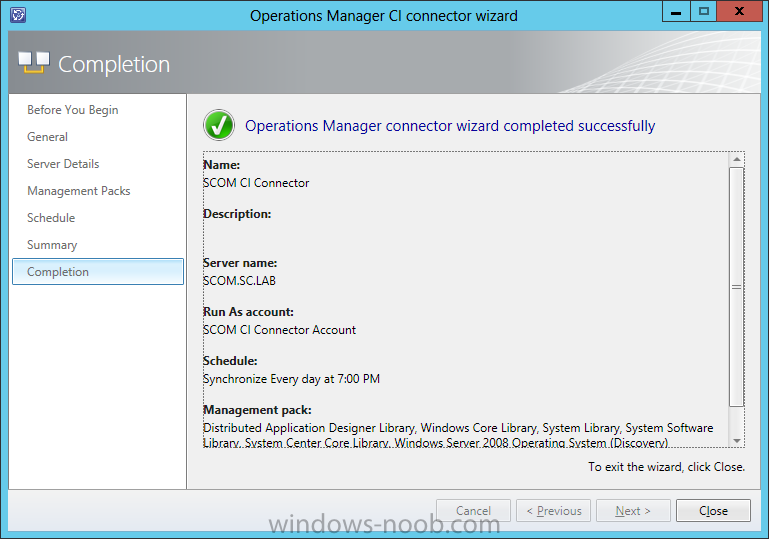This screenshot has width=769, height=539.
Task: Open the Schedule step
Action: click(x=51, y=218)
